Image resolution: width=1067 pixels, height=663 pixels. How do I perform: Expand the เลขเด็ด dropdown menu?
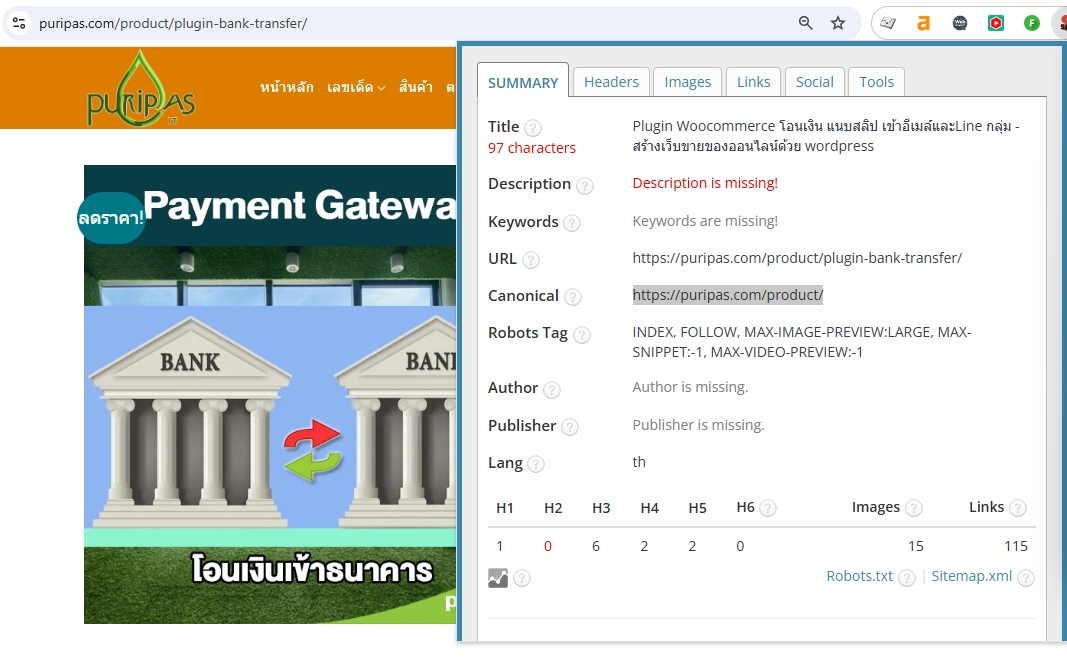tap(356, 87)
